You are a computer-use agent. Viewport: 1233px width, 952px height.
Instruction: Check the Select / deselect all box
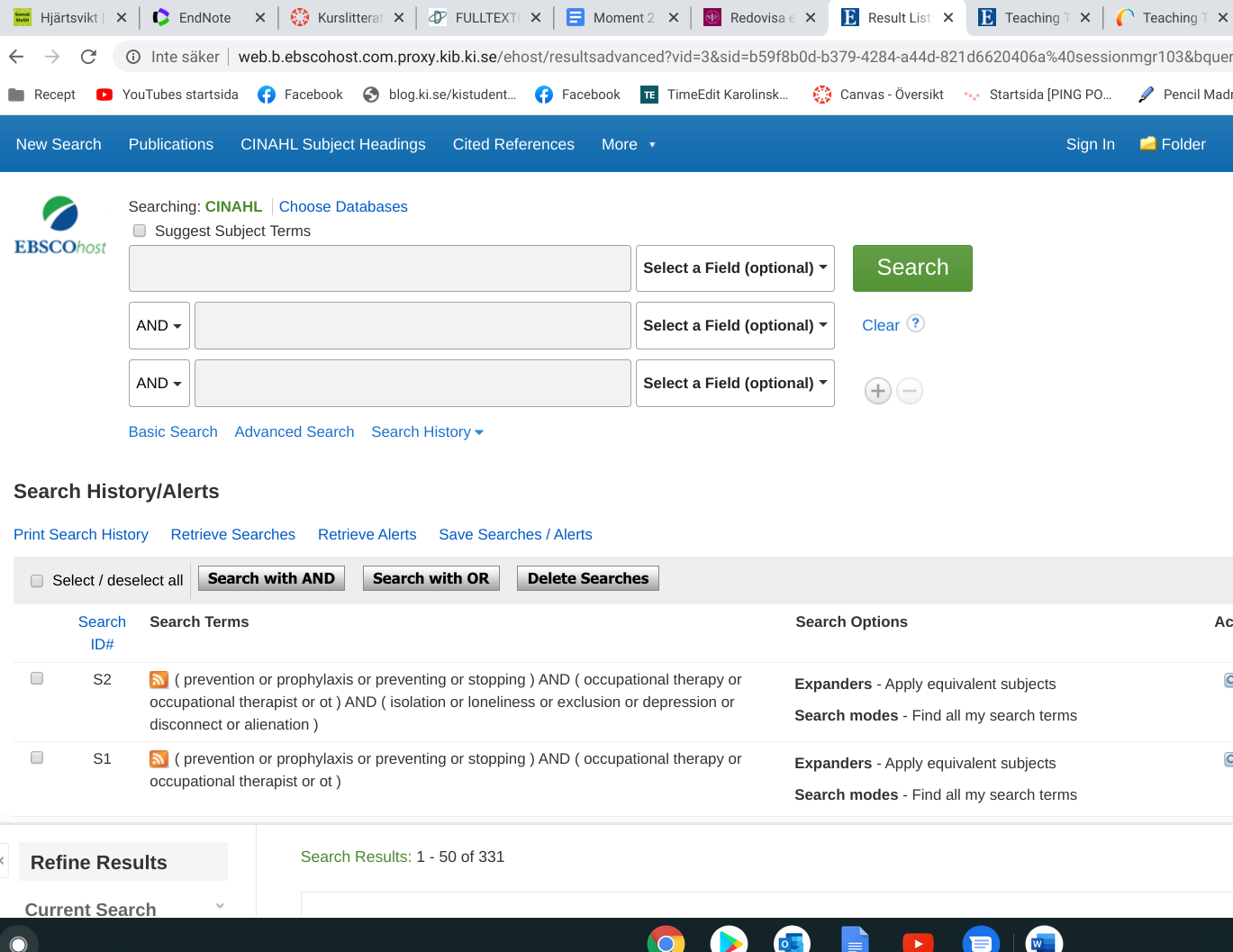[37, 581]
